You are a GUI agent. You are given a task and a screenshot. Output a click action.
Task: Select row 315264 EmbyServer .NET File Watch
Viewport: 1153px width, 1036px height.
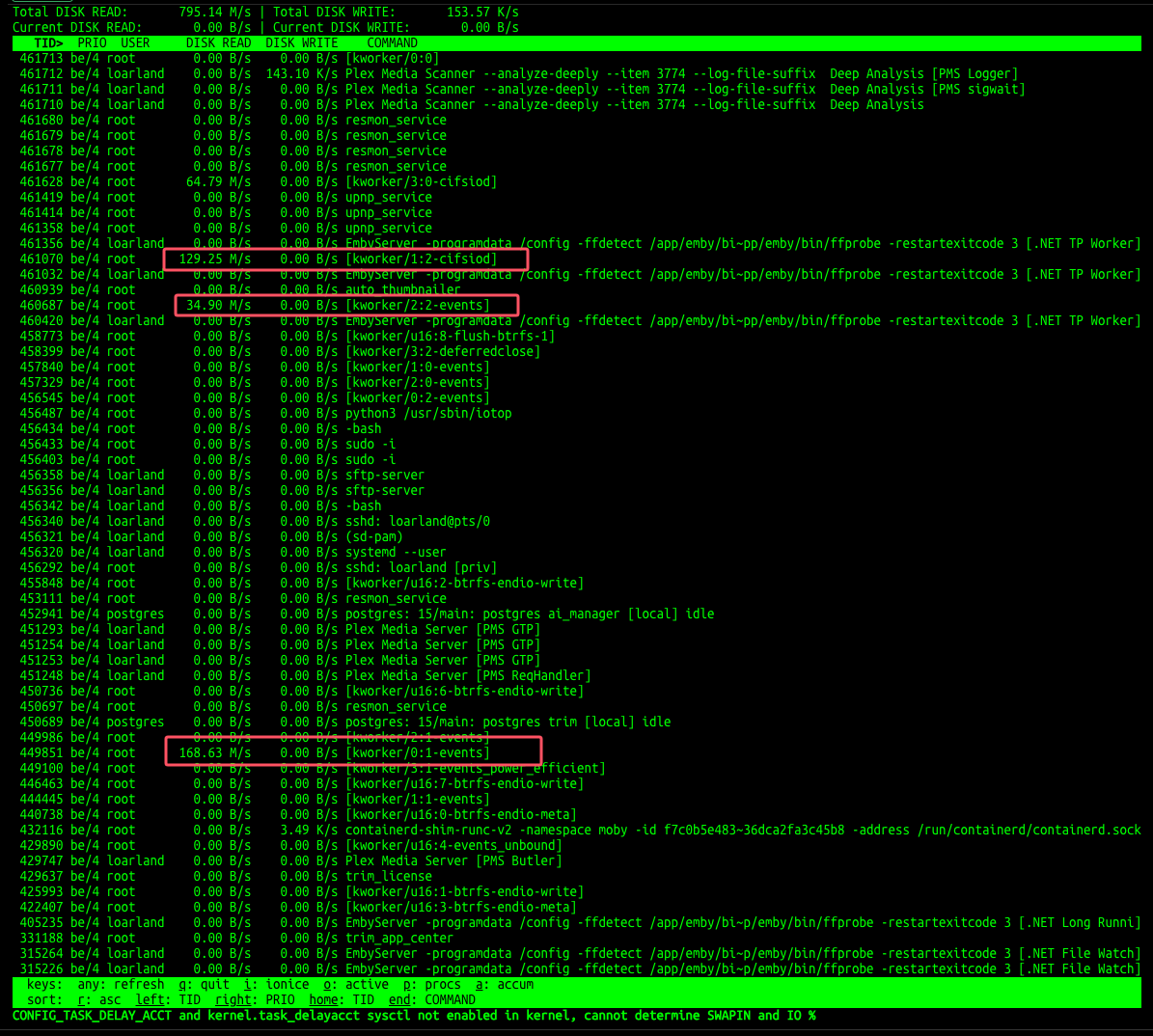[577, 954]
